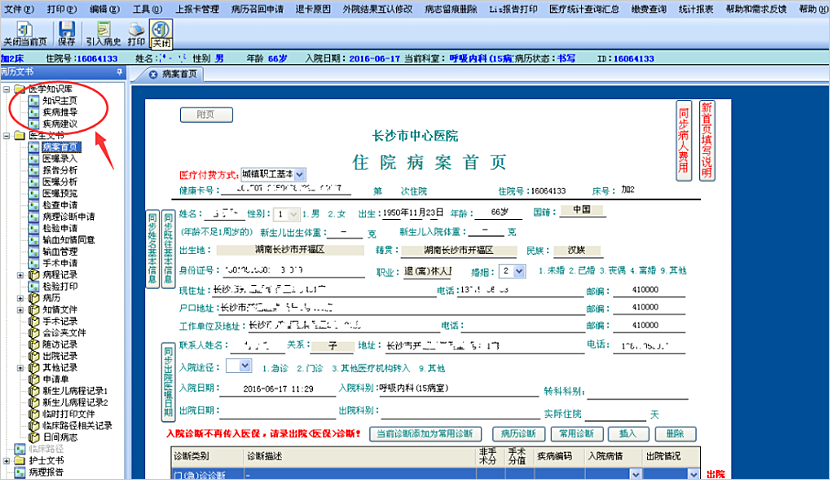Expand the 知情文件 tree node

point(20,310)
